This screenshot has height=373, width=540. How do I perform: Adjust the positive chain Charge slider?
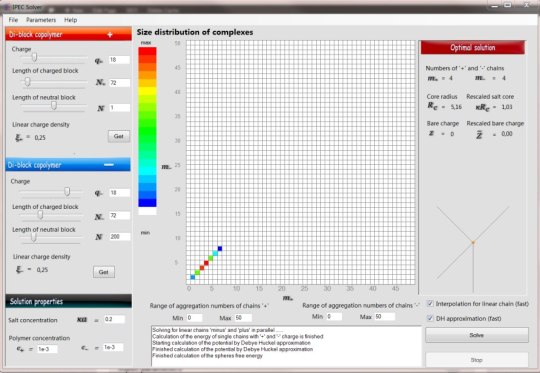click(x=34, y=58)
